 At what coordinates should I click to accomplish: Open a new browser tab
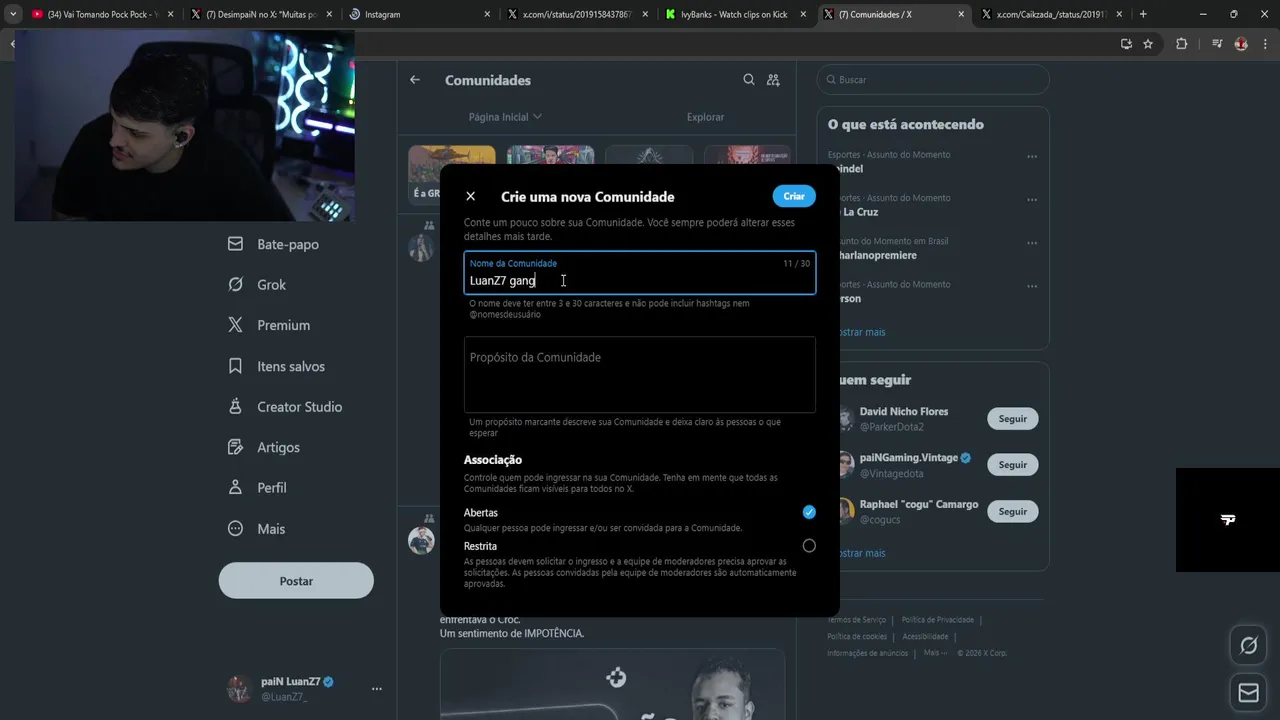point(1143,15)
